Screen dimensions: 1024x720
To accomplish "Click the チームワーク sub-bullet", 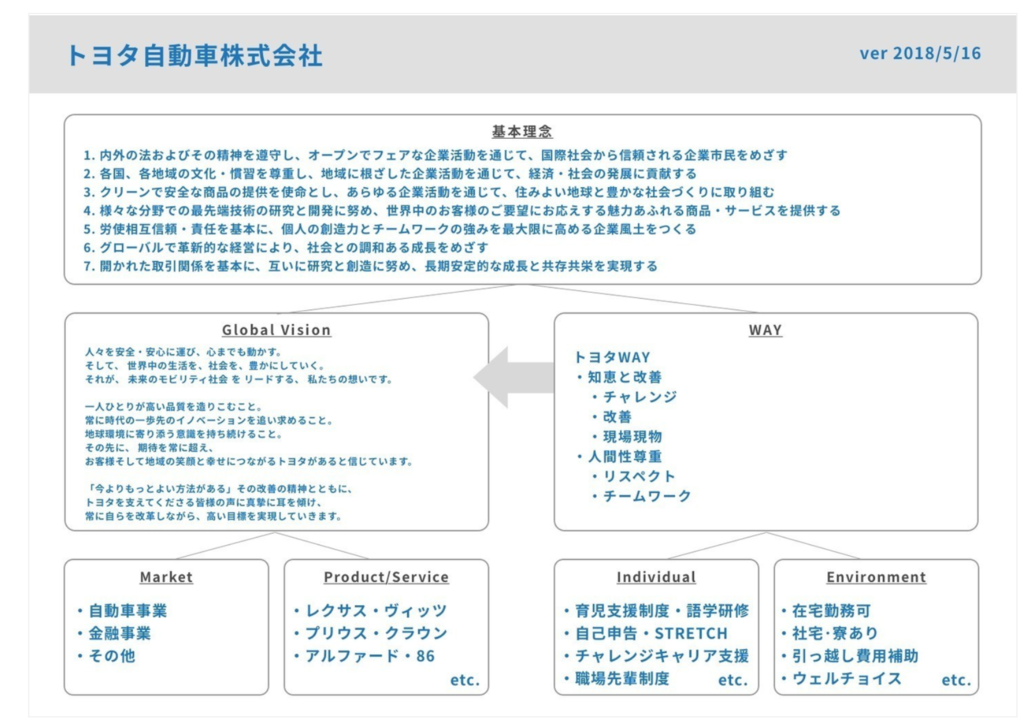I will point(641,496).
